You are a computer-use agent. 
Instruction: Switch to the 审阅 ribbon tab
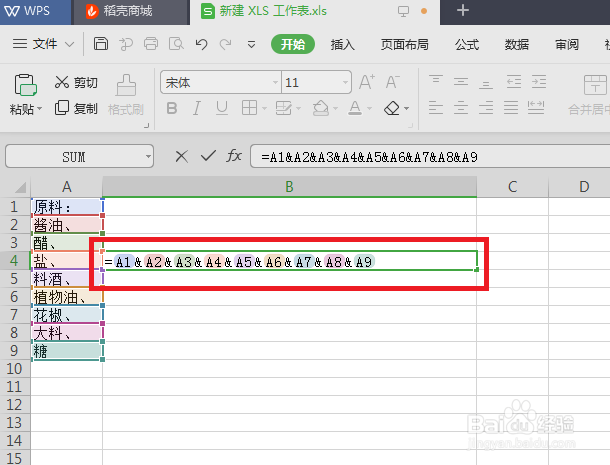(x=567, y=44)
